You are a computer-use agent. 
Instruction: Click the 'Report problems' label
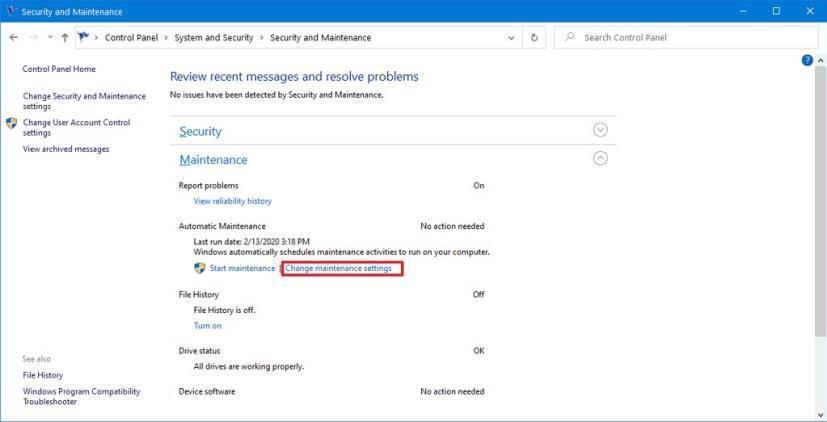[208, 185]
